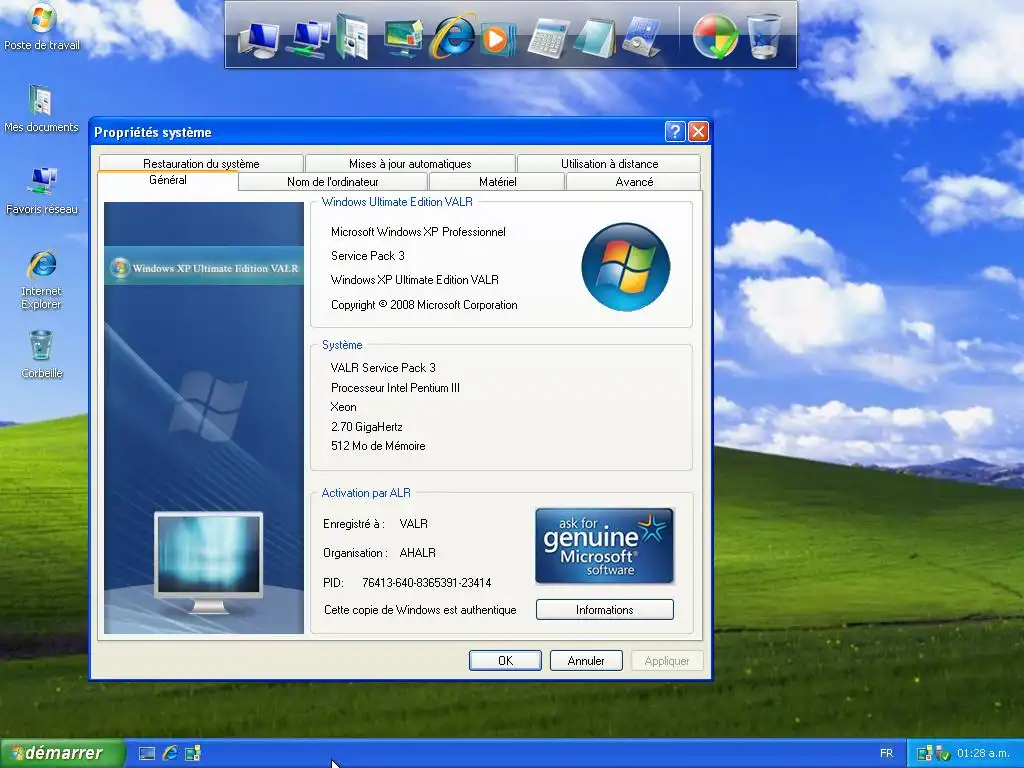
Task: Open the Nom de l'ordinateur tab
Action: point(332,182)
